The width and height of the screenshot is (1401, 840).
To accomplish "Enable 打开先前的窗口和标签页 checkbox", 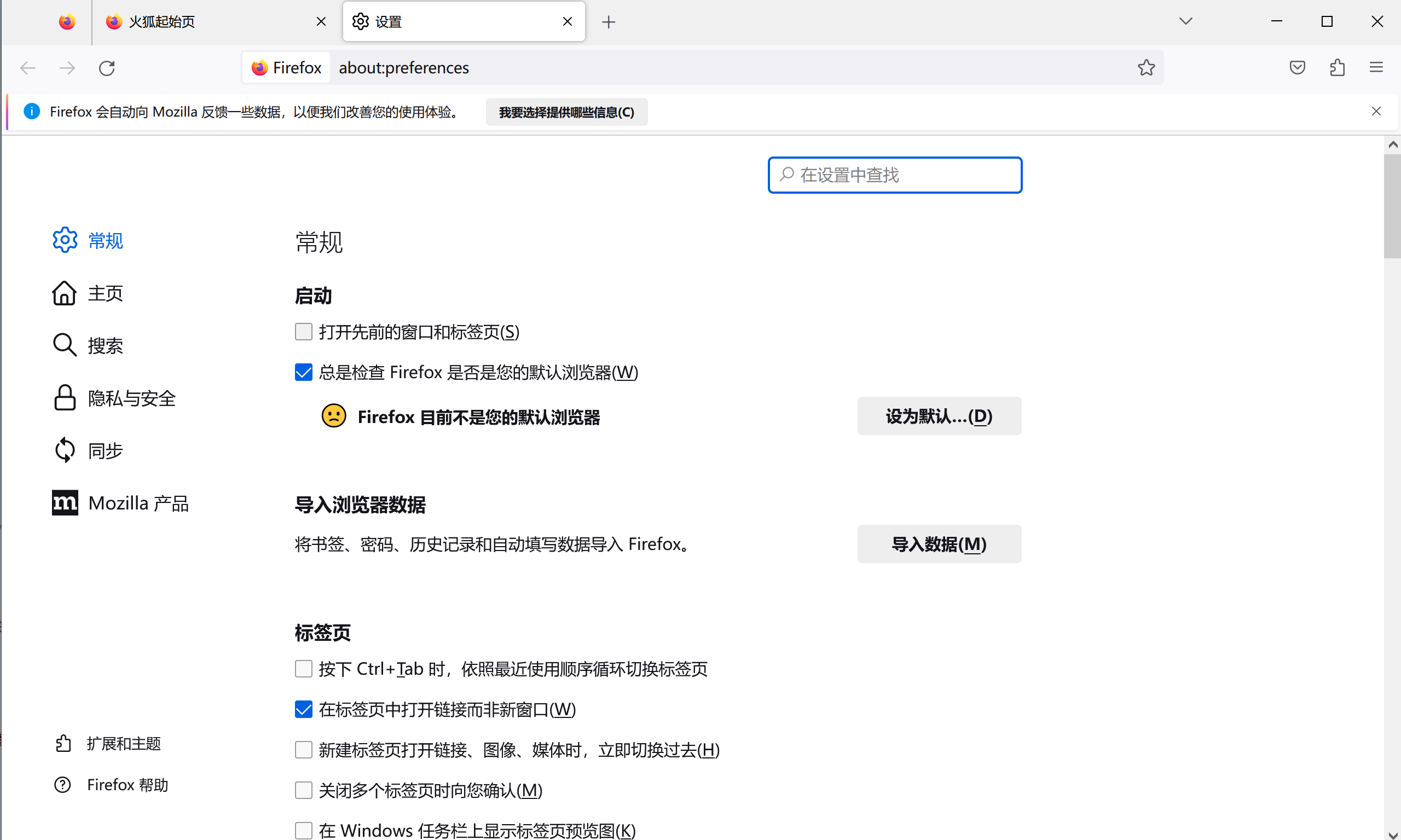I will tap(303, 332).
